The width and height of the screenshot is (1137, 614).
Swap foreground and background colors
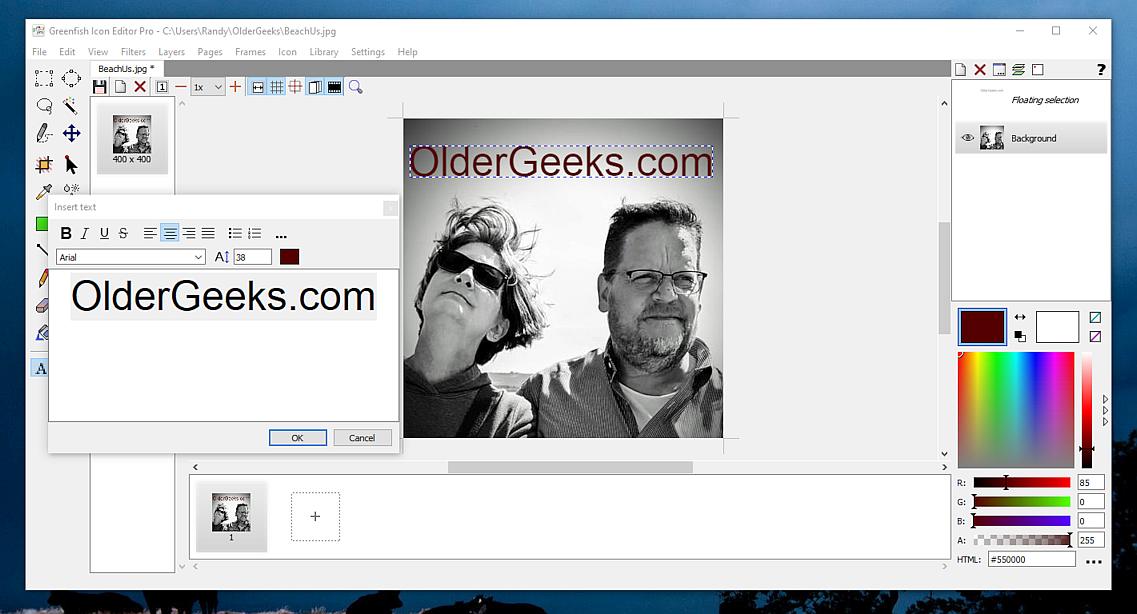pyautogui.click(x=1020, y=317)
